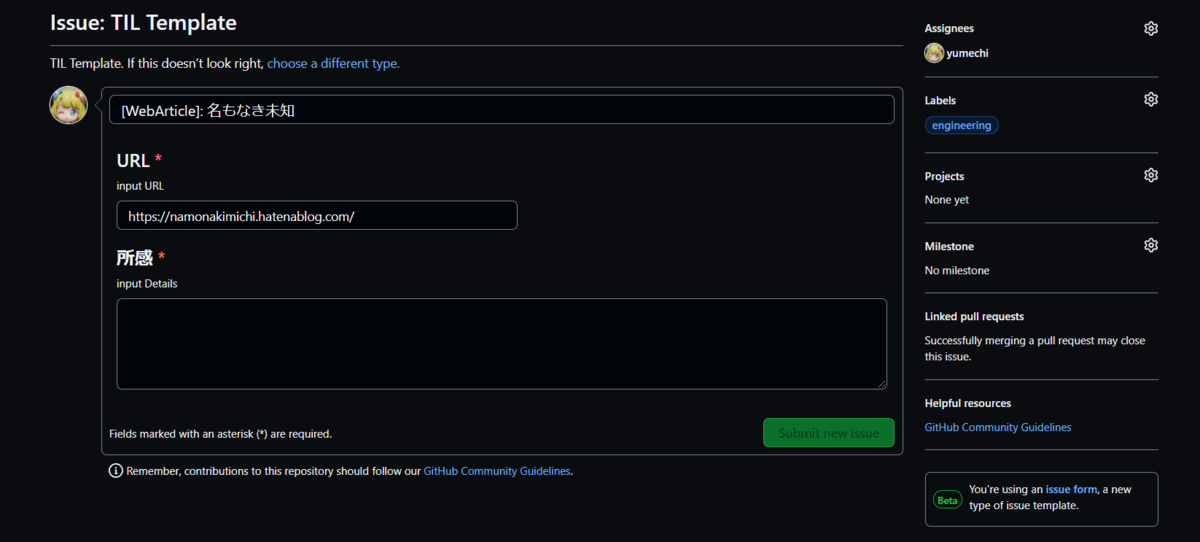Click the Labels heading

(940, 100)
